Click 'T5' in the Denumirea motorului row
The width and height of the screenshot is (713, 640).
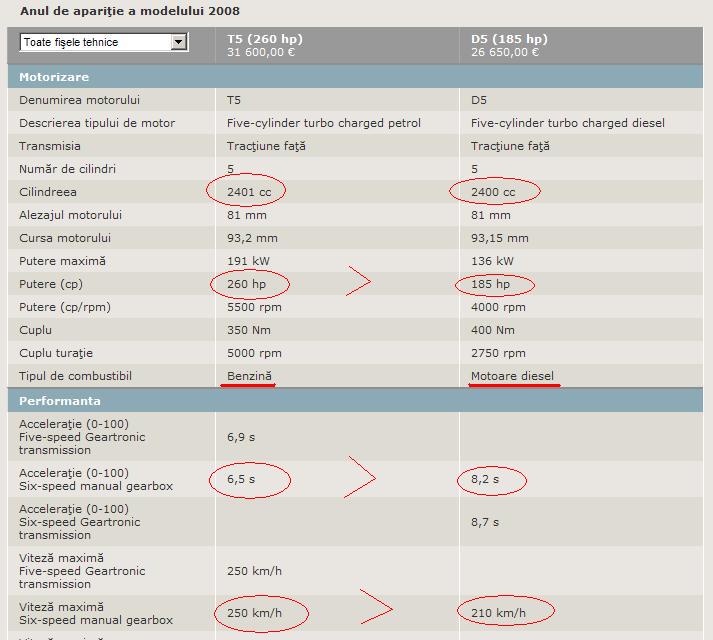[234, 100]
